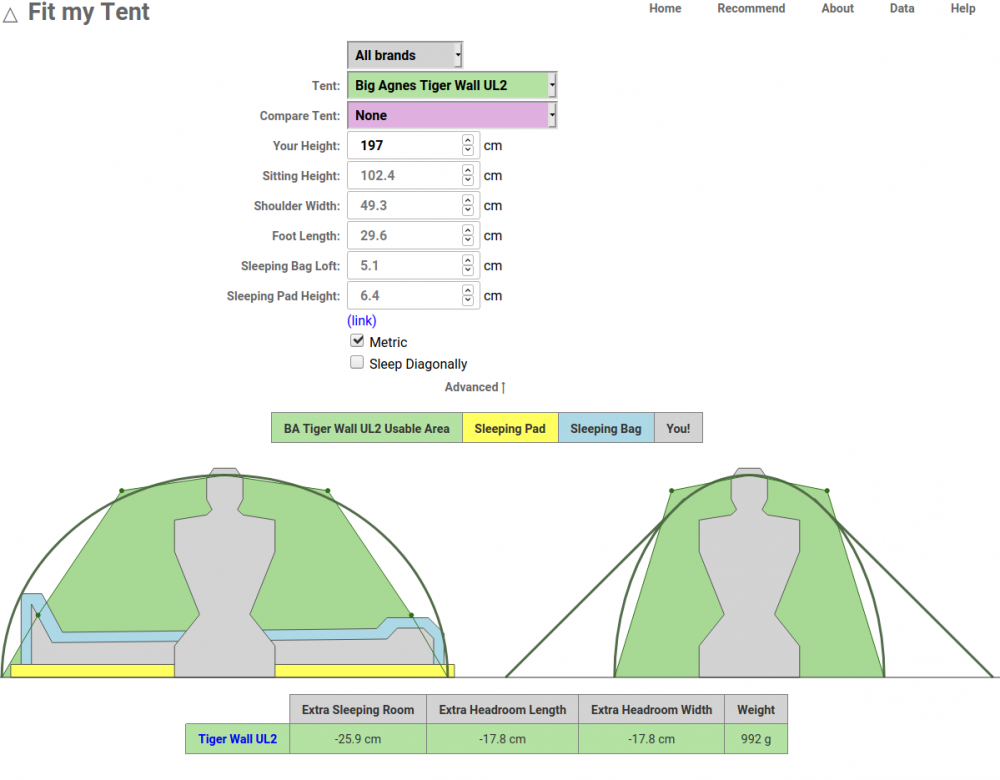Screen dimensions: 1000x780
Task: Open the Tiger Wall UL2 link in the table
Action: pyautogui.click(x=238, y=739)
